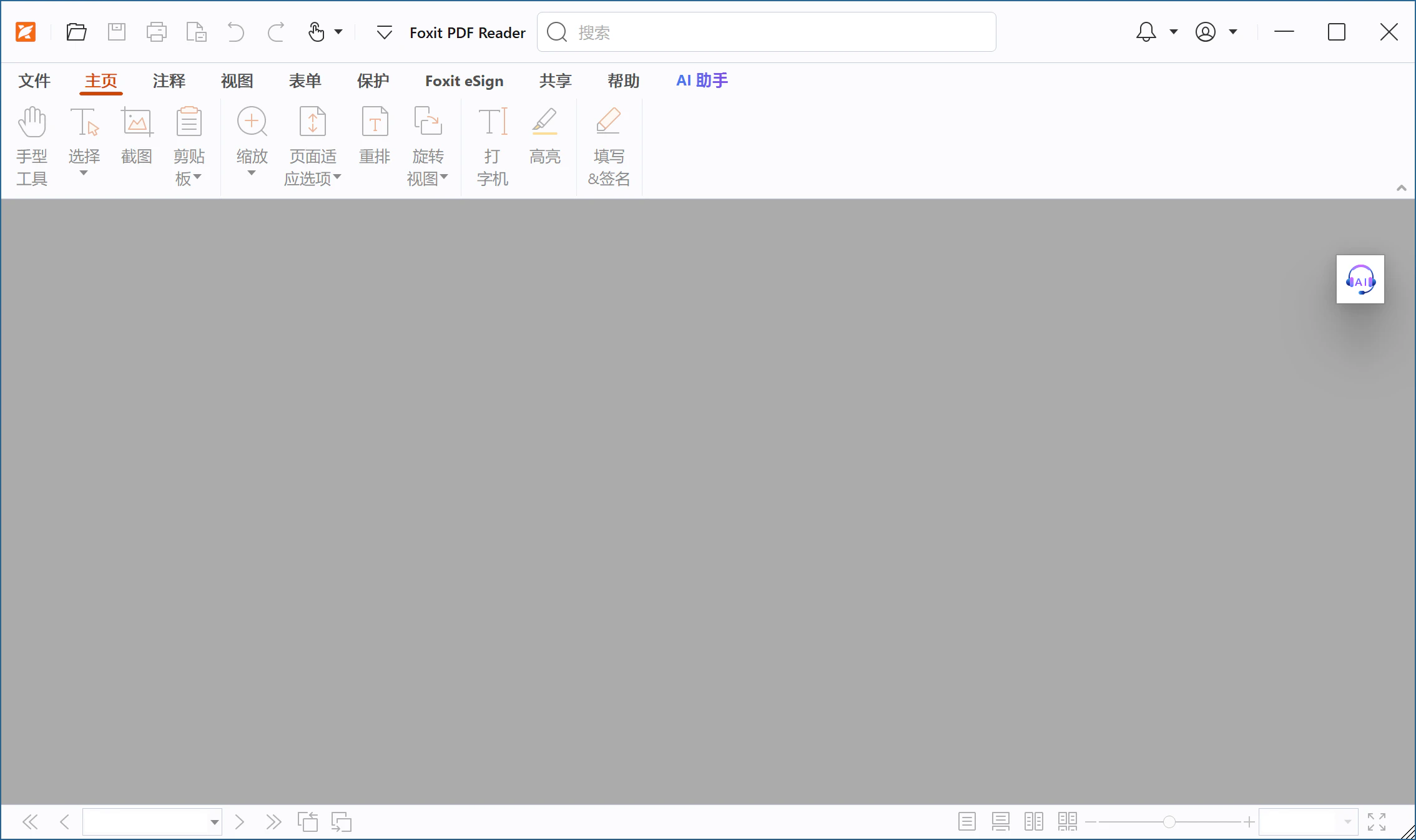Open a file with folder icon
This screenshot has width=1416, height=840.
tap(76, 32)
